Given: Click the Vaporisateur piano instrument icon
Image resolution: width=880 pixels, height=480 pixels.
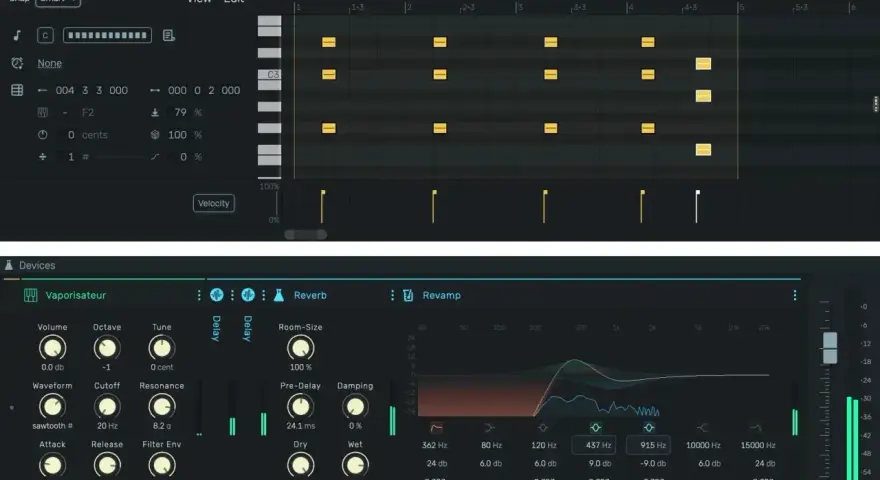Looking at the screenshot, I should 30,295.
